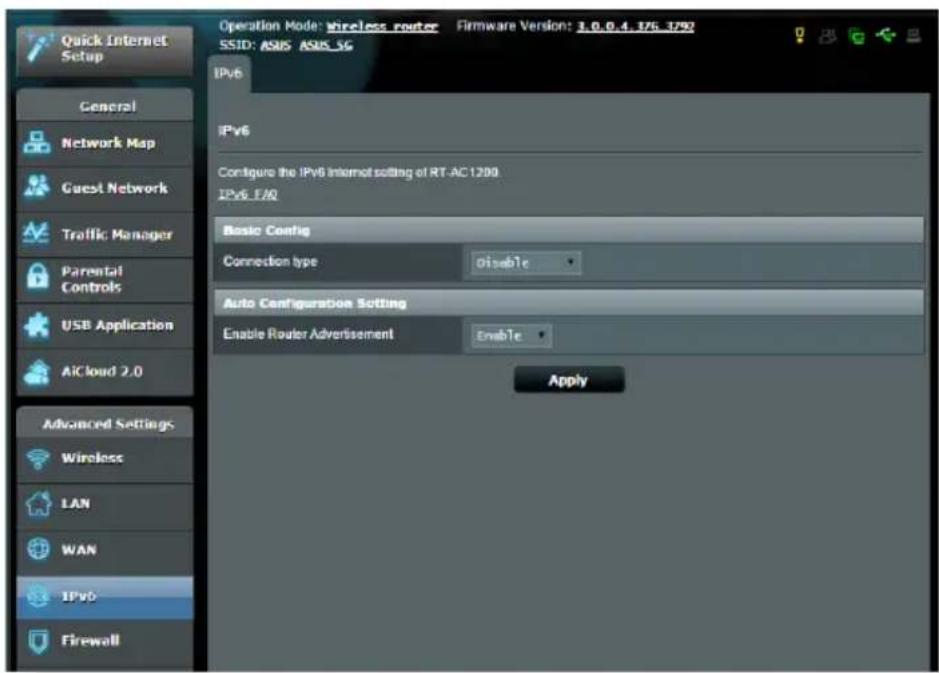Open LAN settings label
The height and width of the screenshot is (673, 939).
[x=75, y=504]
